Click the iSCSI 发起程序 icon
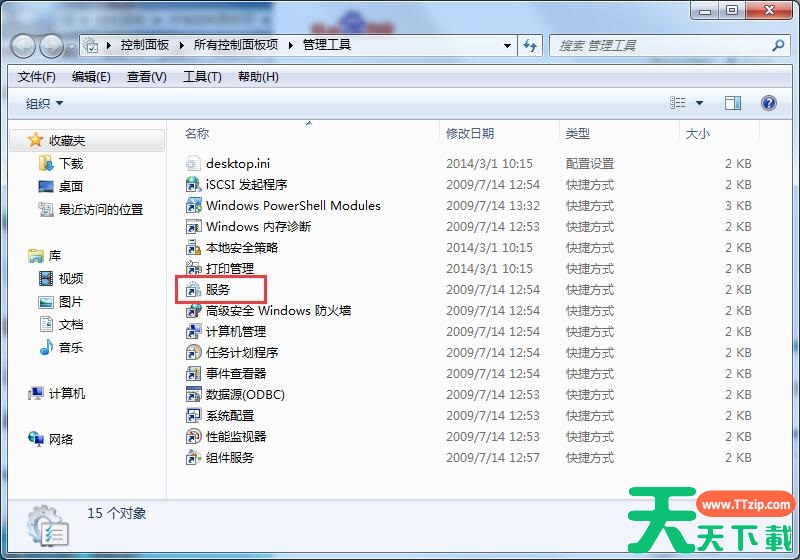 pyautogui.click(x=193, y=185)
